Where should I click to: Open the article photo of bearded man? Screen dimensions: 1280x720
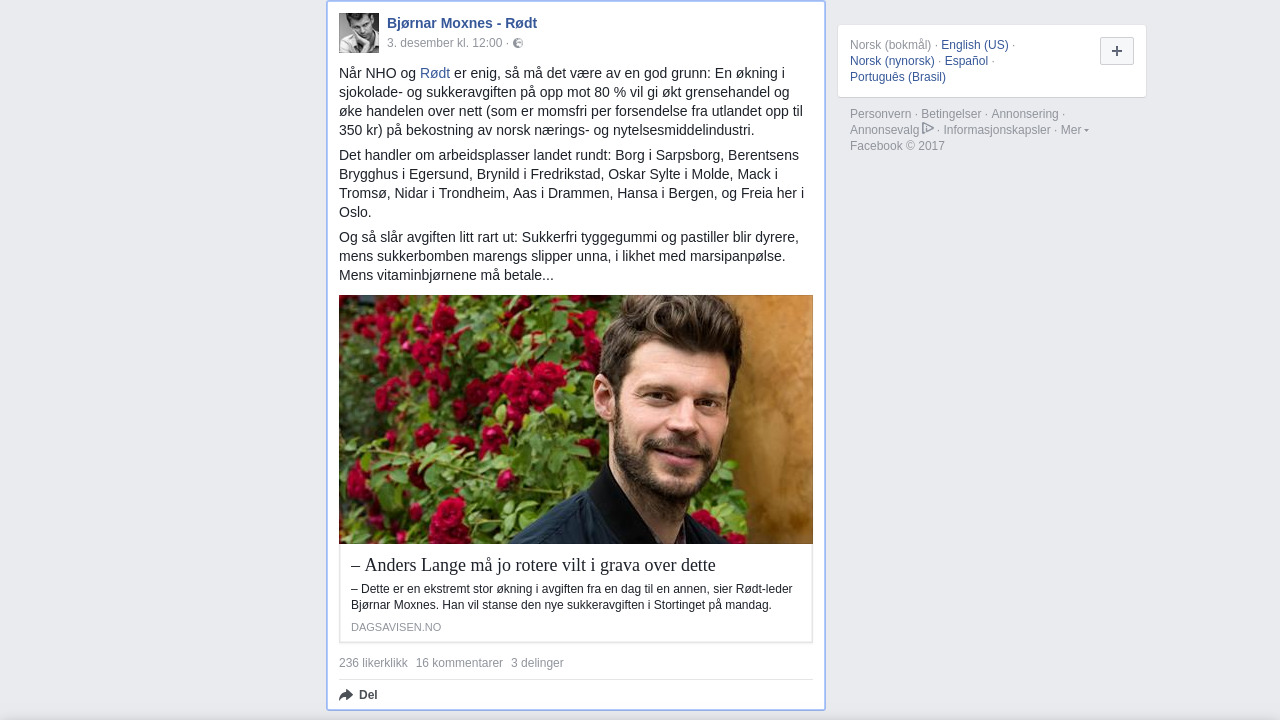pos(576,419)
